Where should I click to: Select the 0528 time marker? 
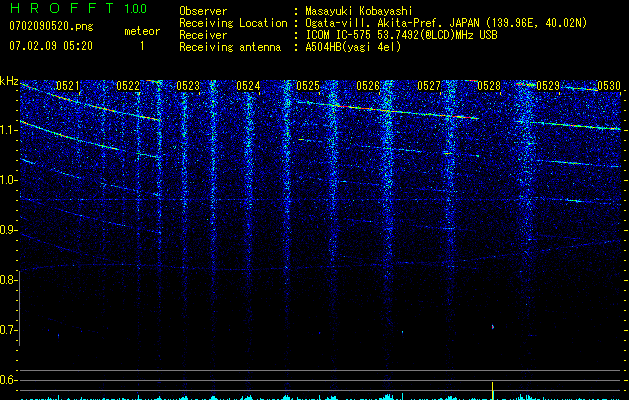(488, 87)
